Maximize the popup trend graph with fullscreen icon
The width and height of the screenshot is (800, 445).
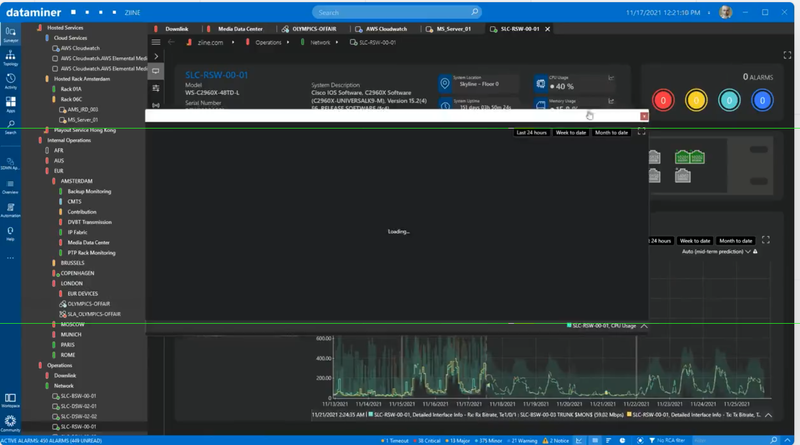click(x=641, y=132)
